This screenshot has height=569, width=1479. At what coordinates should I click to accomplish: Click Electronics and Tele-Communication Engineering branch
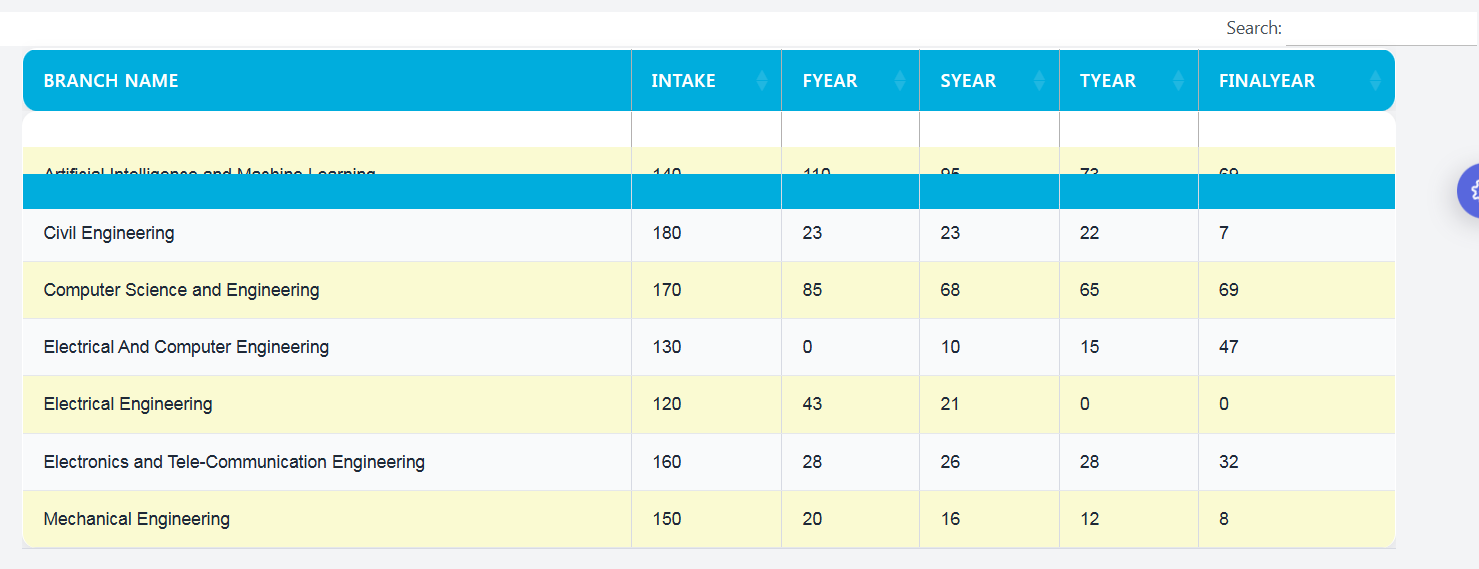234,462
